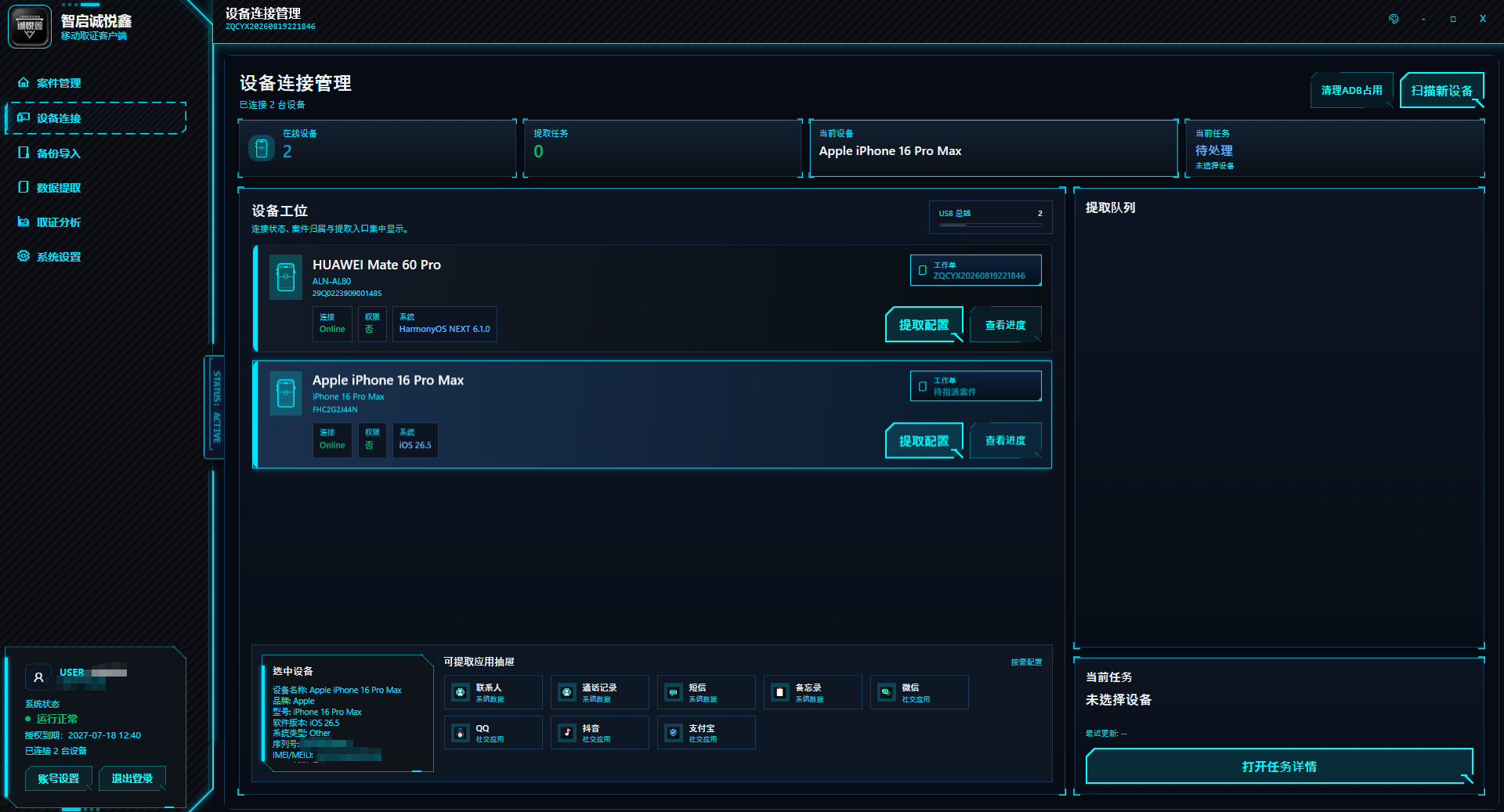Select the 提取任务 summary card
Screen dimensions: 1504x812
663,149
